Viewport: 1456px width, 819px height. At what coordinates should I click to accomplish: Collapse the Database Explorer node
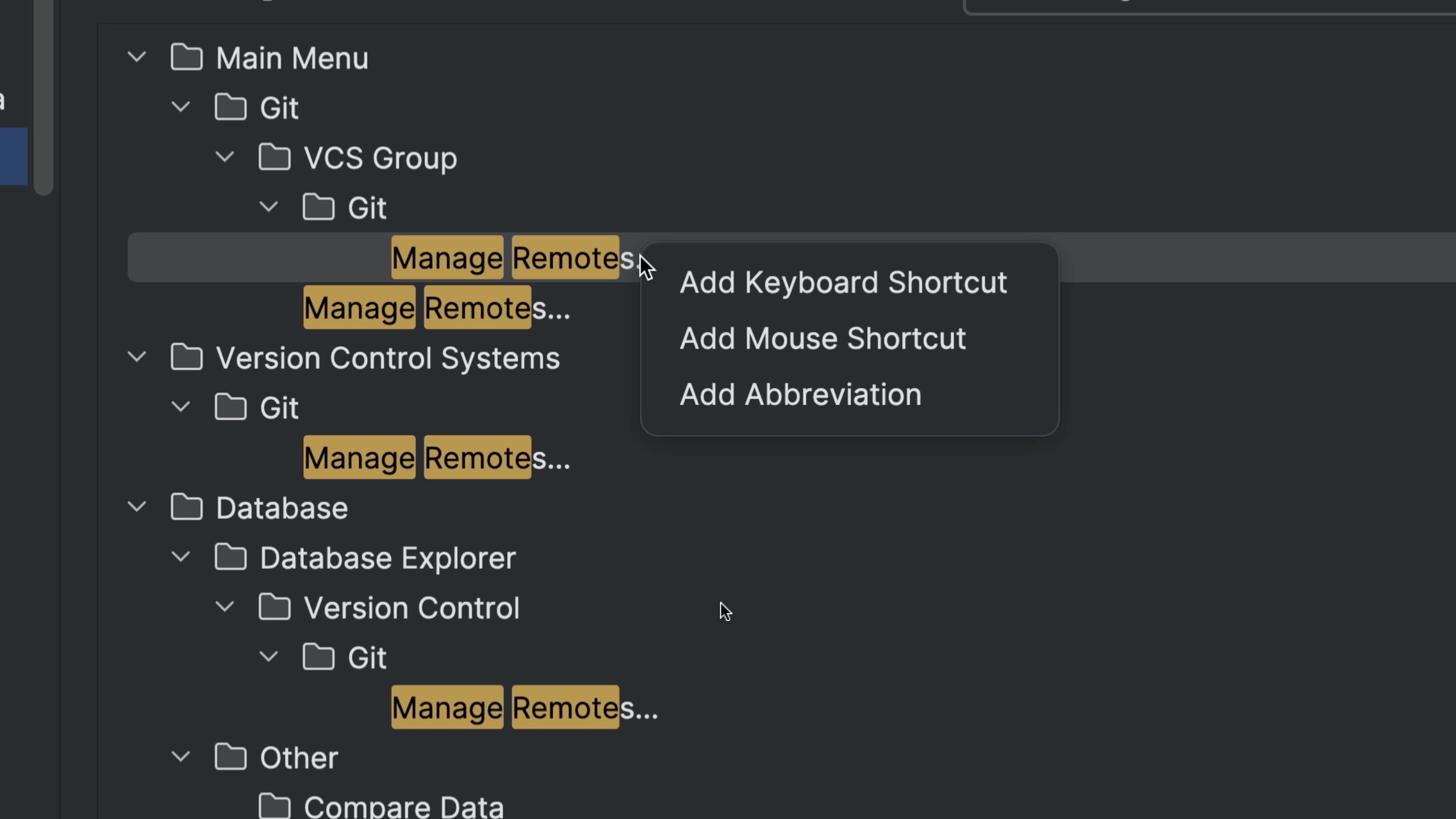(x=181, y=557)
